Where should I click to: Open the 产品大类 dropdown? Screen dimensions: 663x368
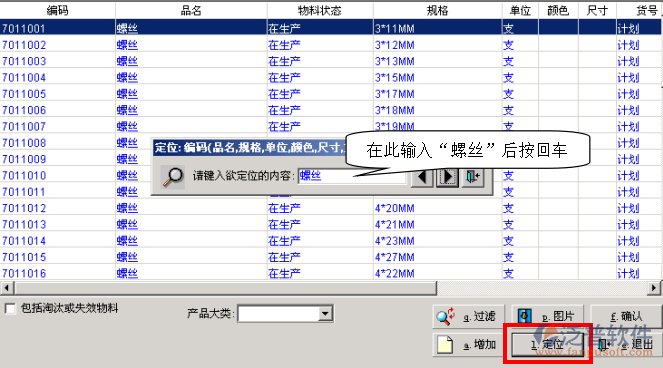(x=325, y=314)
